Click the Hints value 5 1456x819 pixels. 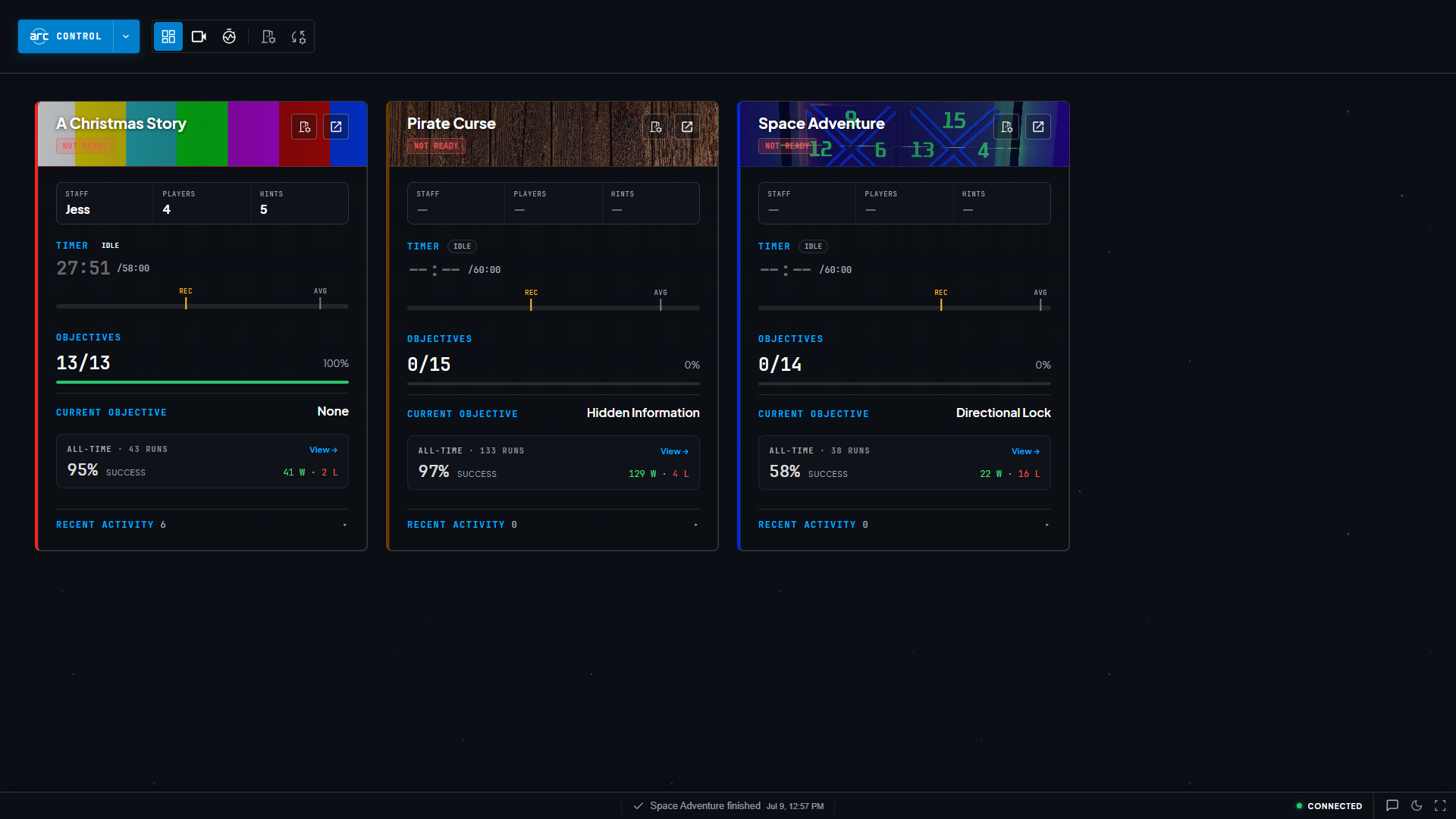[x=264, y=209]
